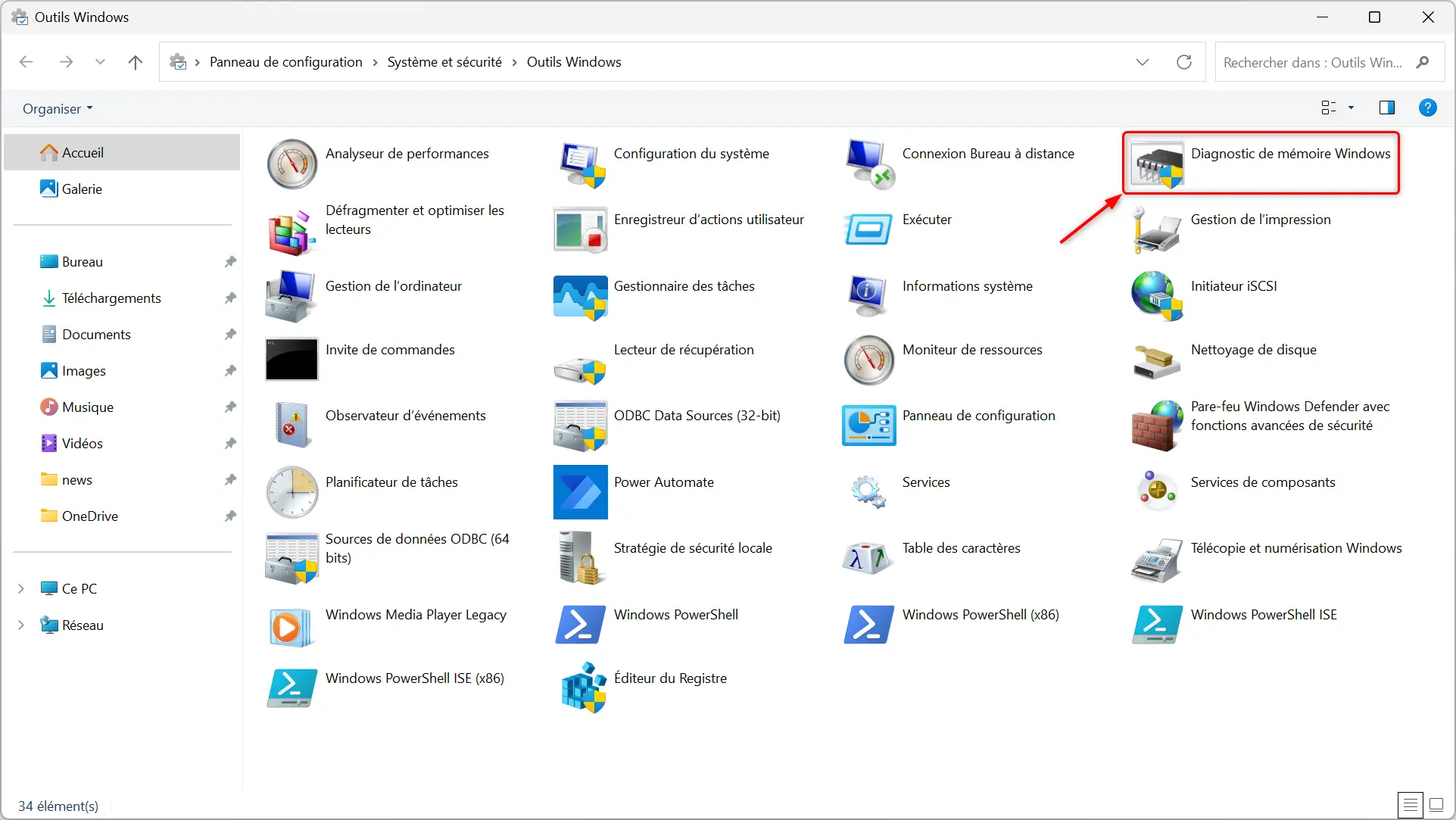Select ODBC Data Sources (32-bit) icon

pyautogui.click(x=581, y=426)
